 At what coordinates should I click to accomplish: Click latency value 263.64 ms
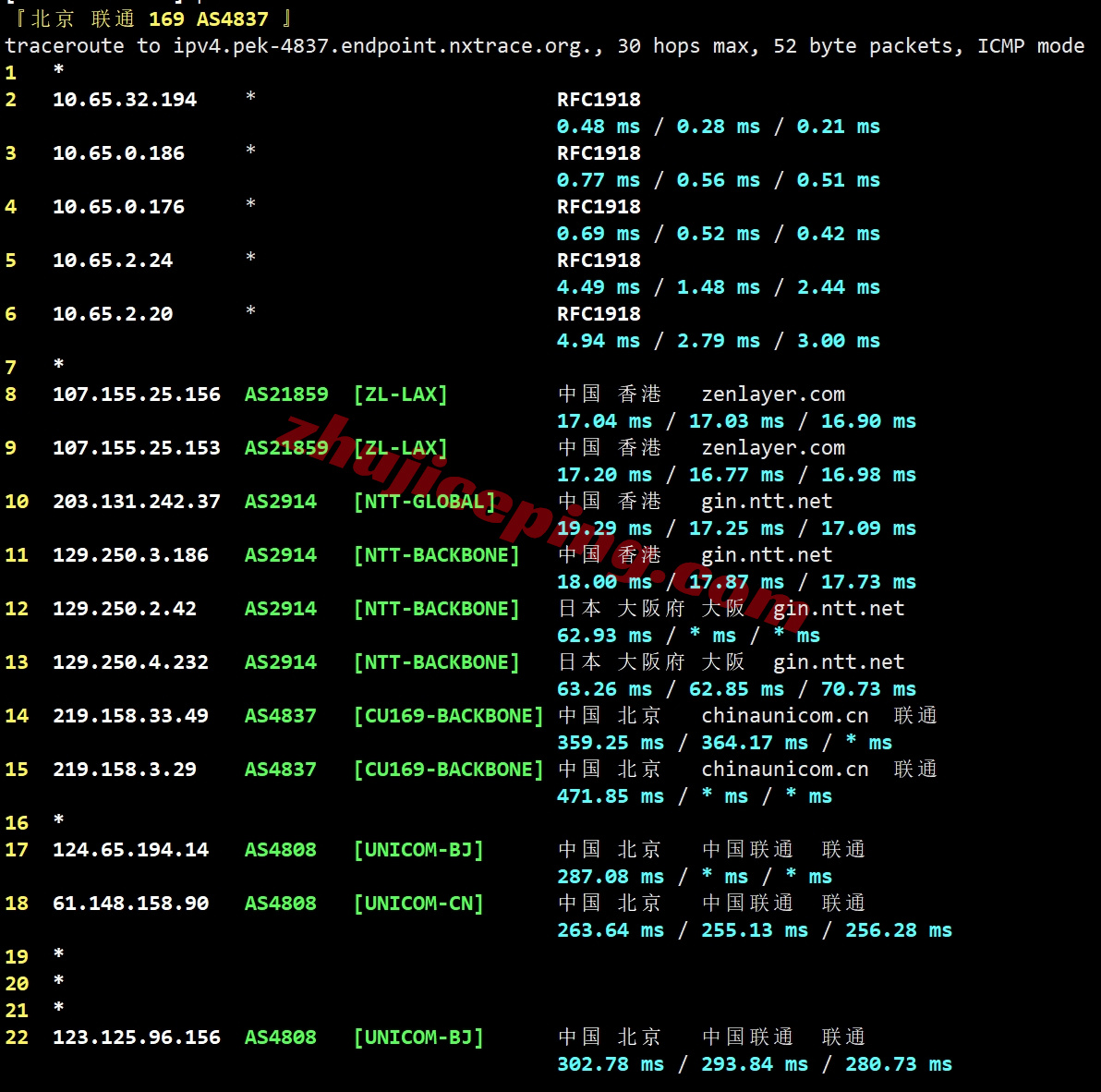pyautogui.click(x=611, y=929)
